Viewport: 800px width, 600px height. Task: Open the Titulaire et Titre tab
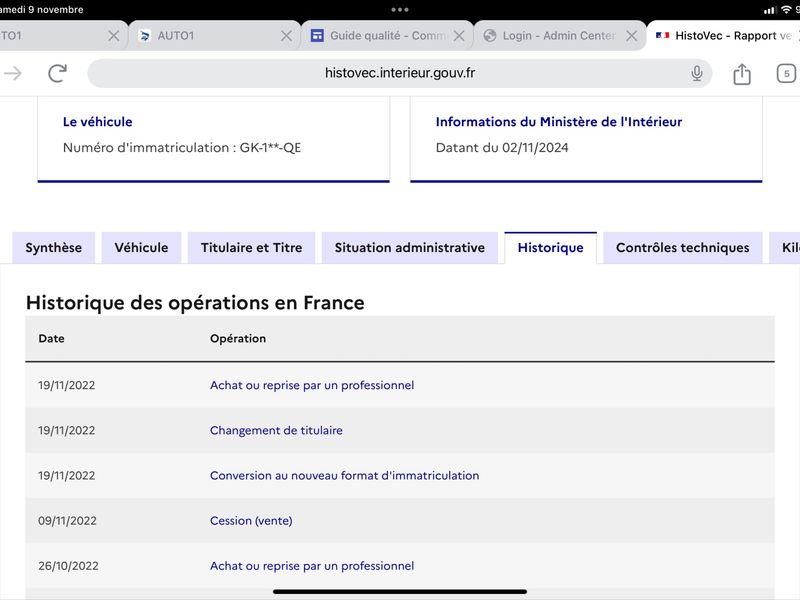[x=252, y=248]
